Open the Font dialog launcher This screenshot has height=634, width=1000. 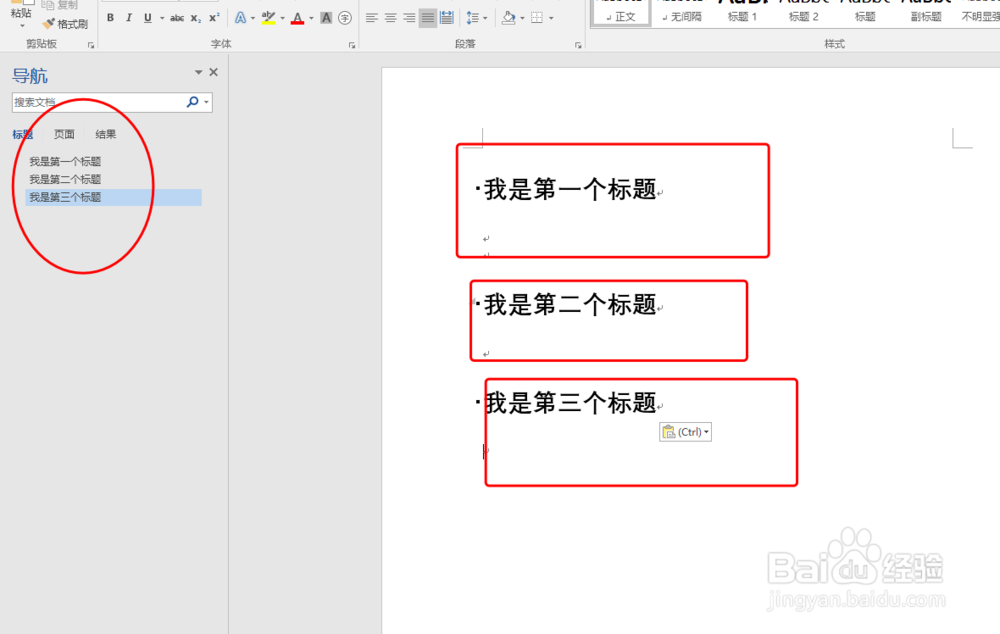coord(352,45)
